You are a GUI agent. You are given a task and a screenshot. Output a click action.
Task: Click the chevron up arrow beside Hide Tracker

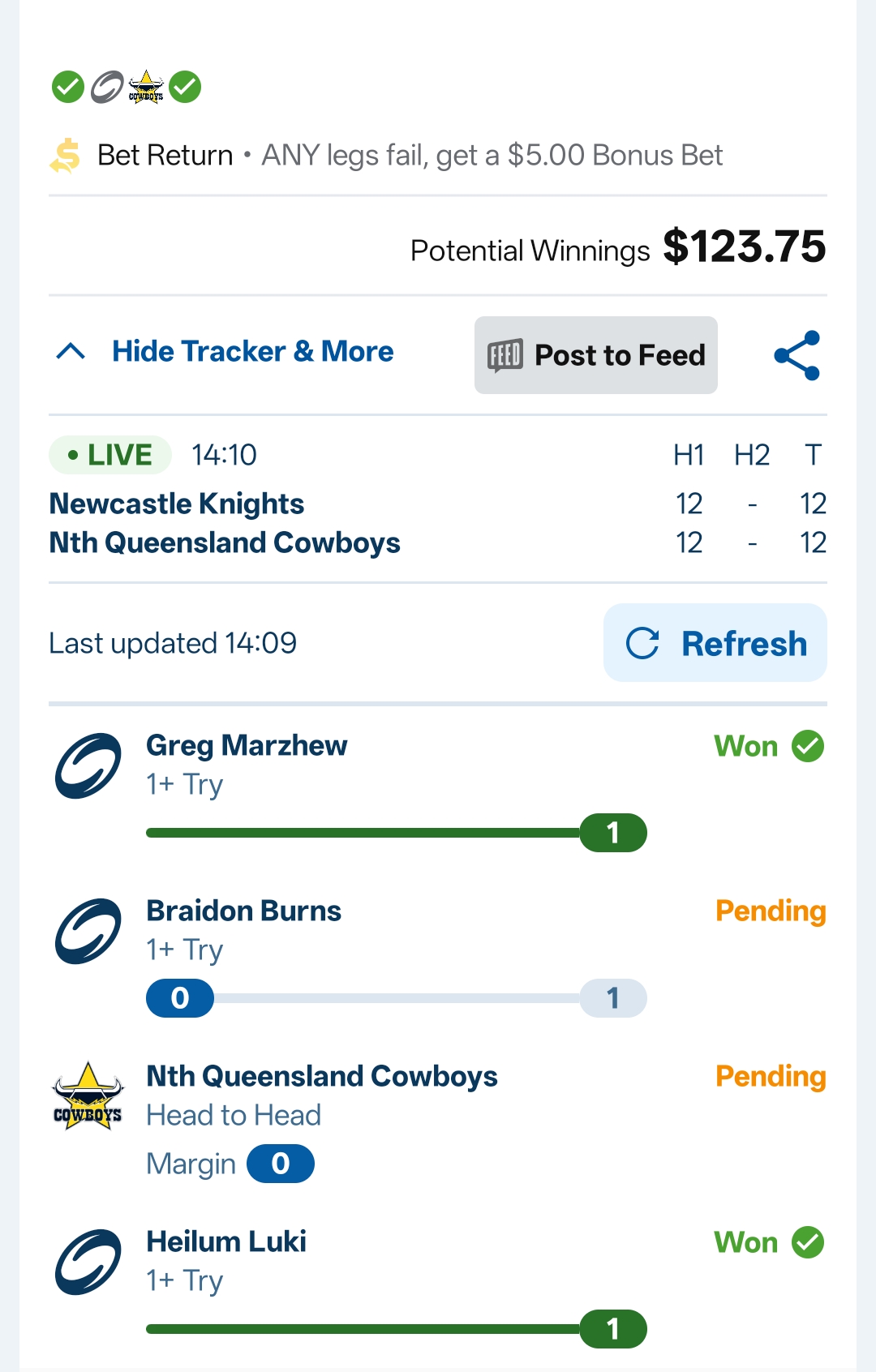[71, 352]
